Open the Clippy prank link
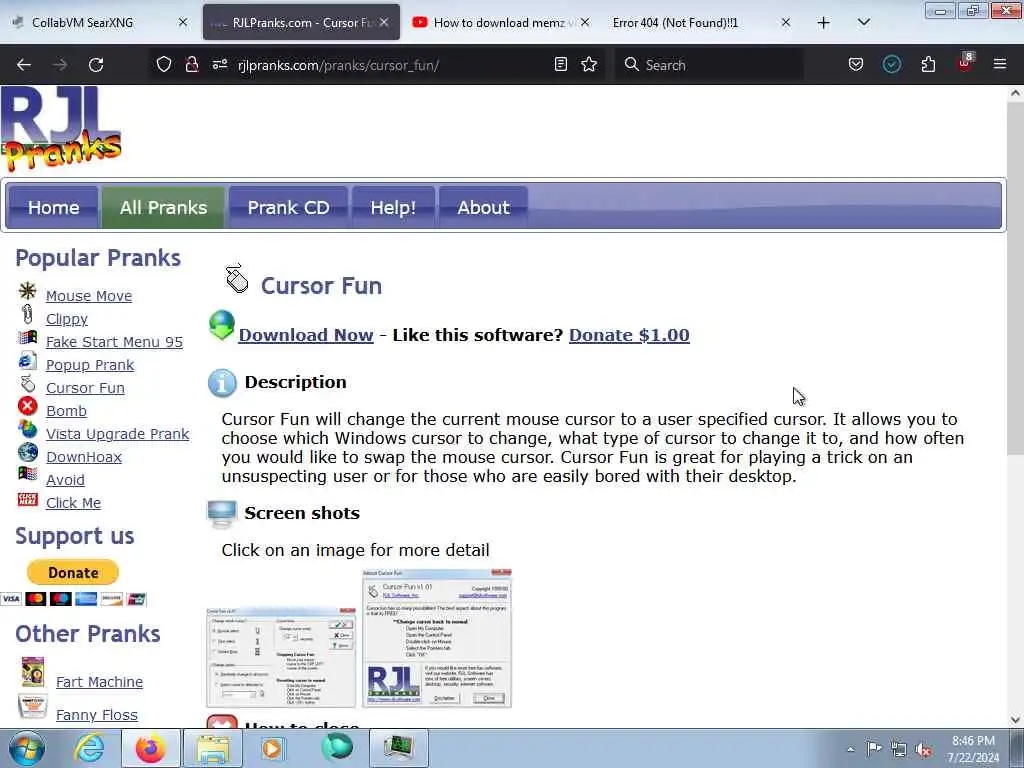This screenshot has height=768, width=1024. (x=67, y=319)
